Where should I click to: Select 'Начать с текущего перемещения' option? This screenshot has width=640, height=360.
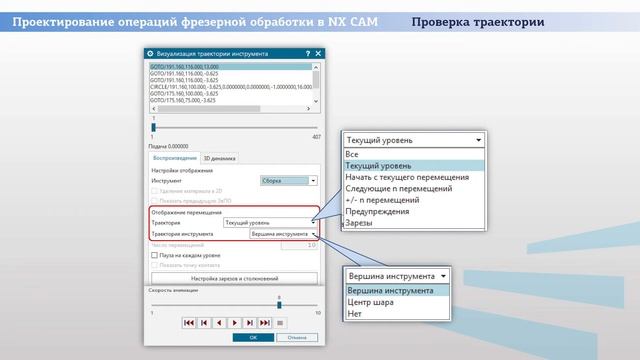tap(413, 177)
